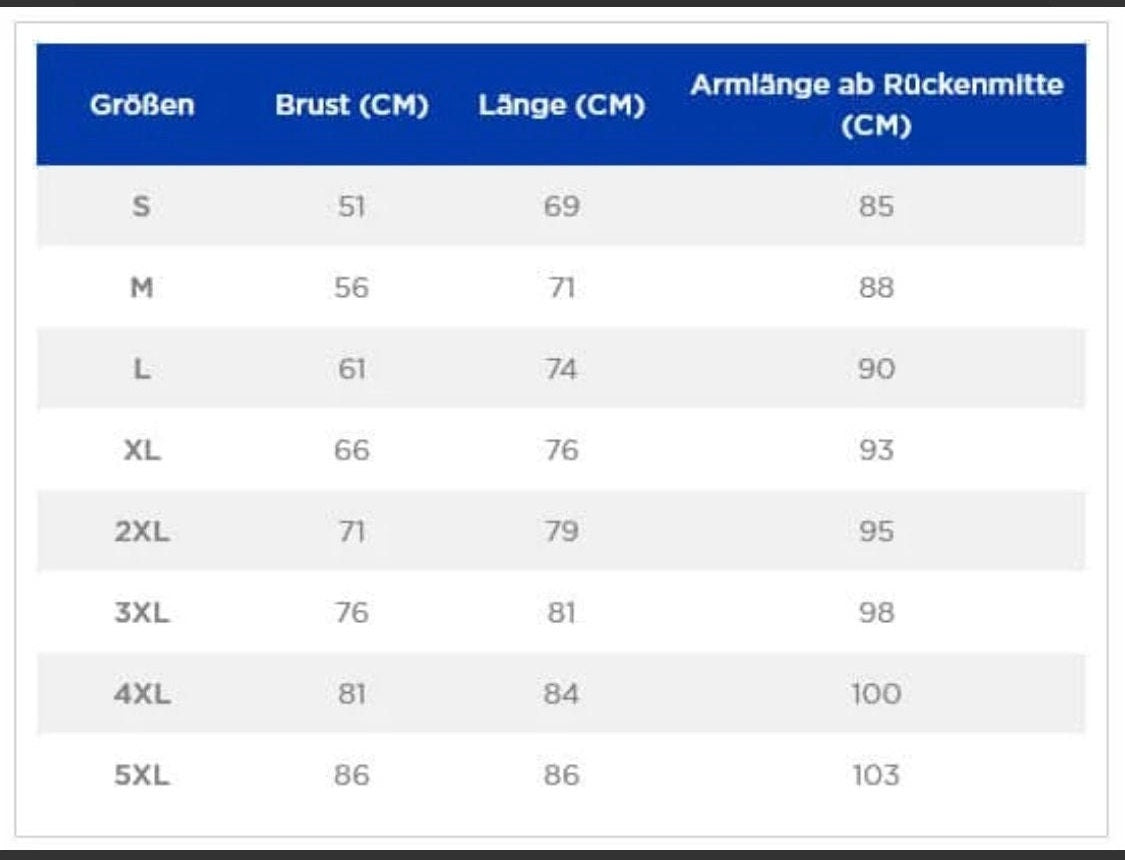Select the 2XL size label
Viewport: 1125px width, 860px height.
click(142, 531)
